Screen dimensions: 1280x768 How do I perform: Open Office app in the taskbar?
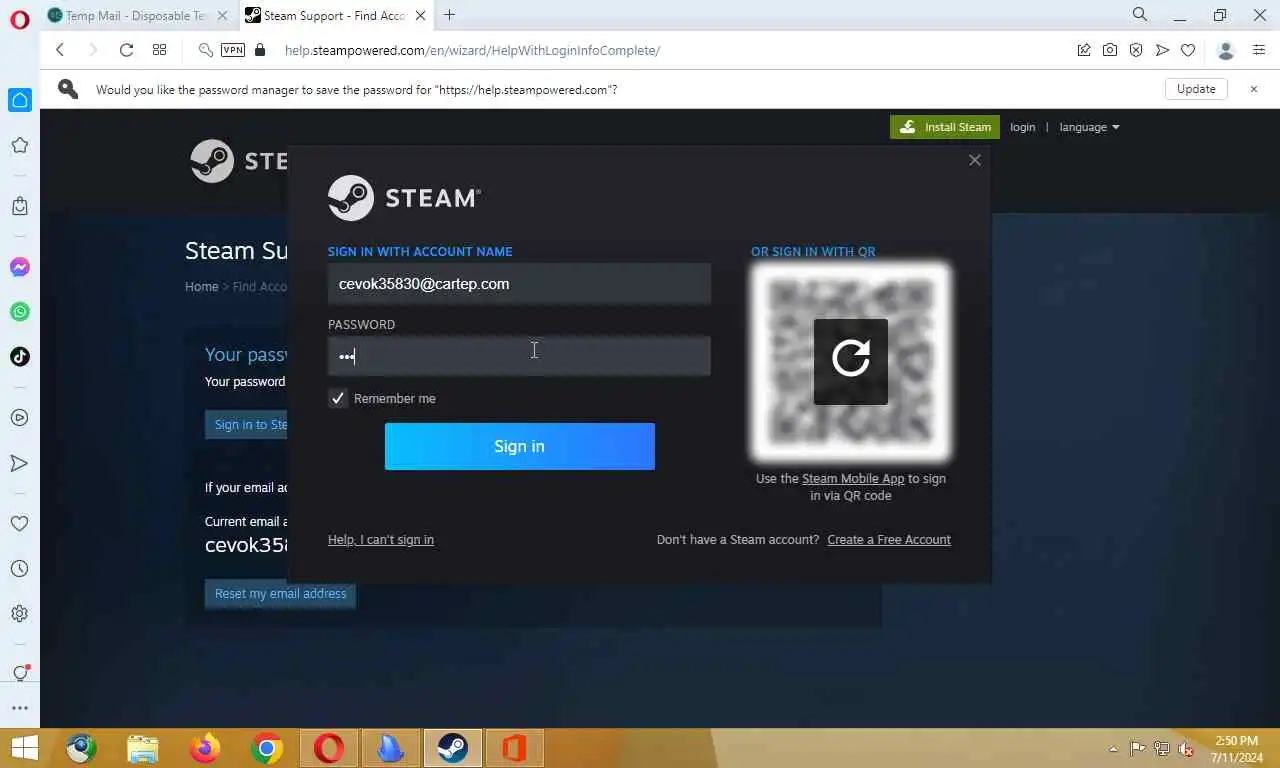click(x=514, y=748)
